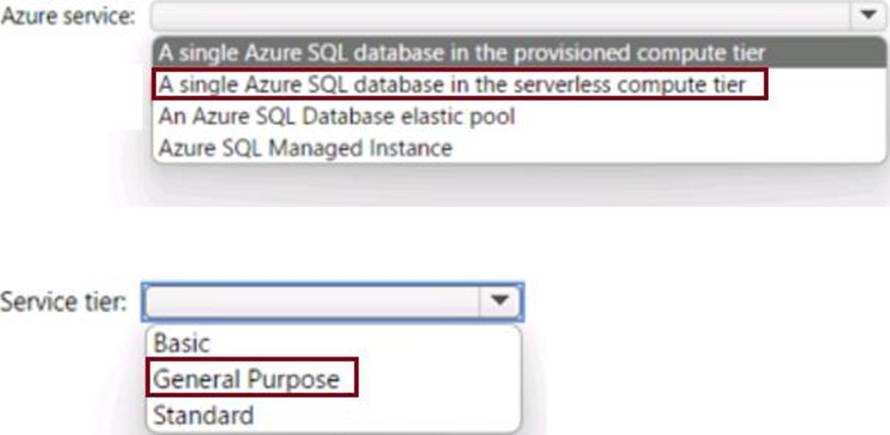Pick Standard from the Service tier list
Viewport: 890px width, 435px height.
334,415
